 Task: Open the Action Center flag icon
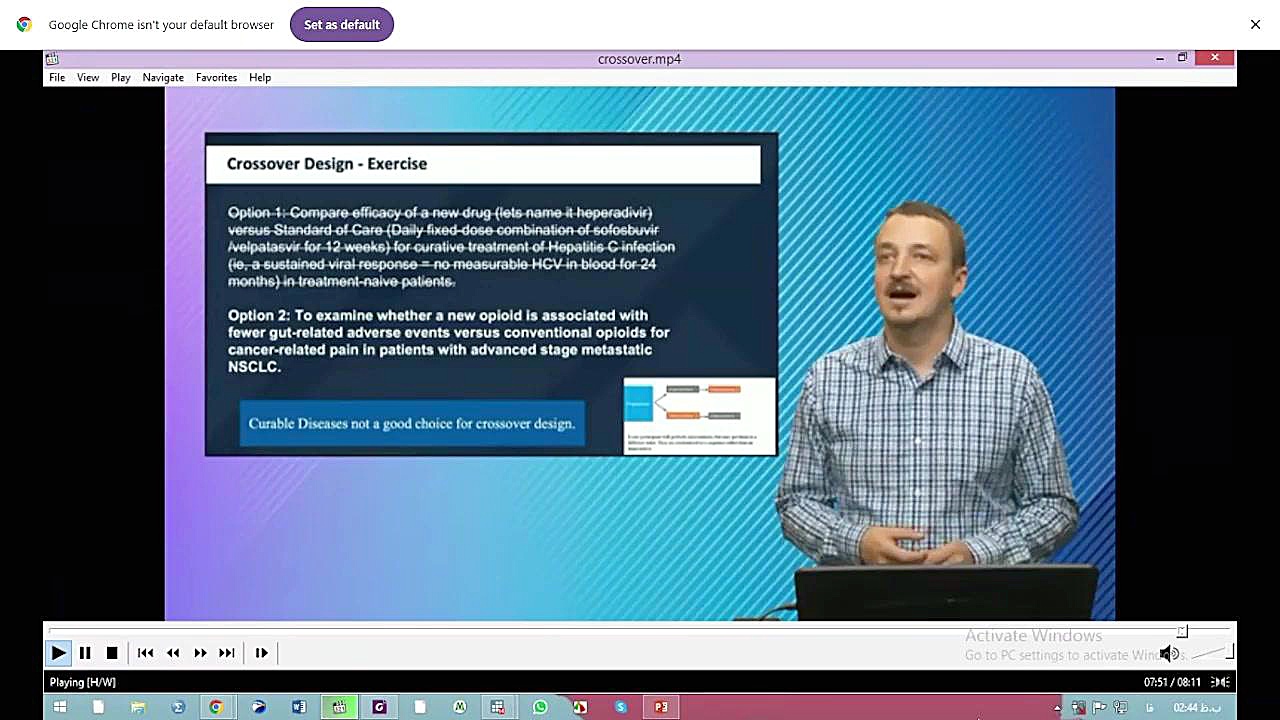pos(1100,707)
